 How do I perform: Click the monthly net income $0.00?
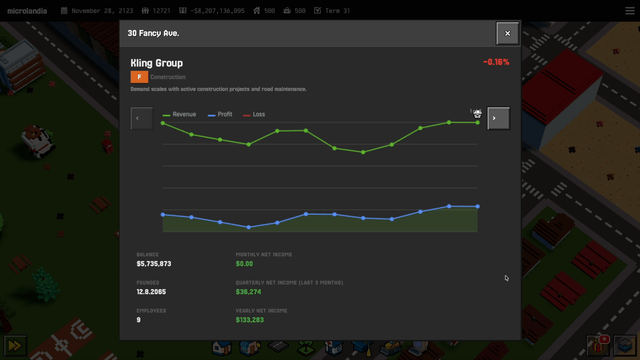(x=244, y=264)
